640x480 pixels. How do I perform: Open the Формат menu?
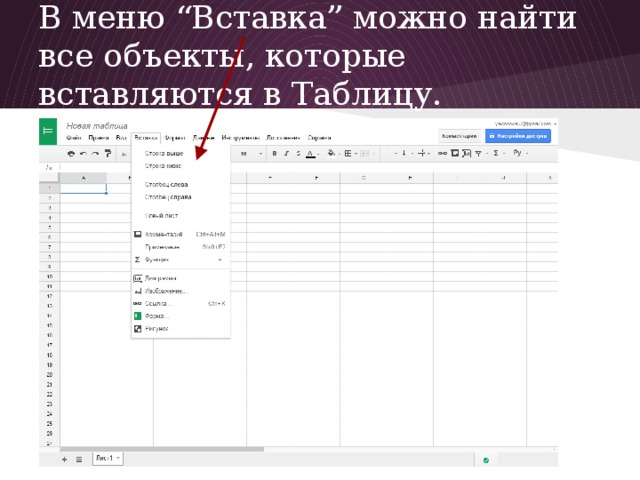175,138
